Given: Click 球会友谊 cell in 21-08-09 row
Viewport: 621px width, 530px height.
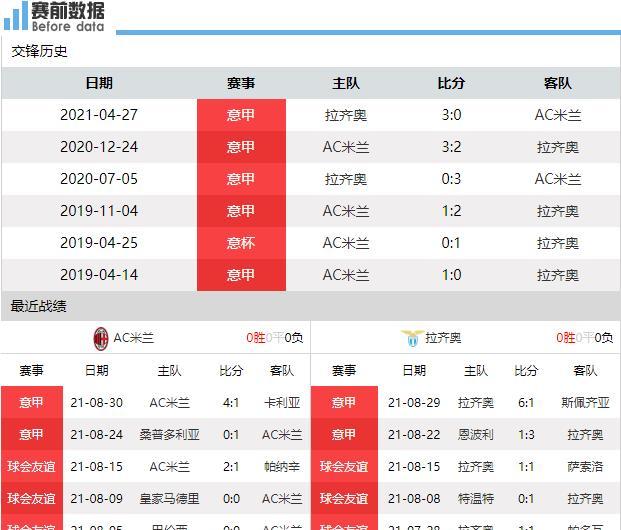Looking at the screenshot, I should pyautogui.click(x=32, y=499).
